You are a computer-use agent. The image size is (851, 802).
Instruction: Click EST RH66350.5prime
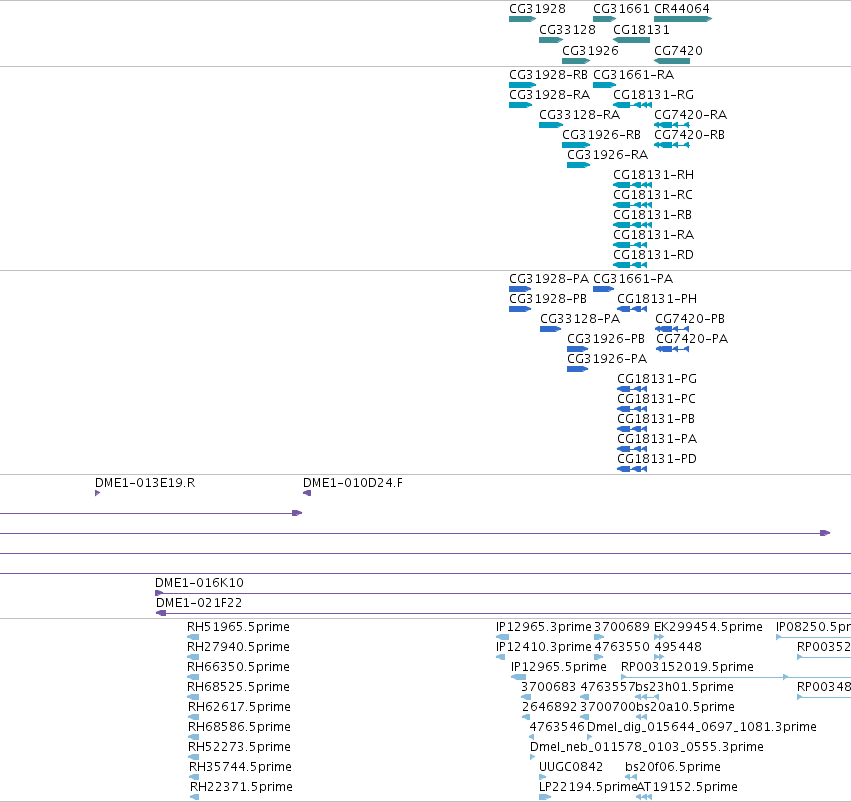tap(193, 678)
